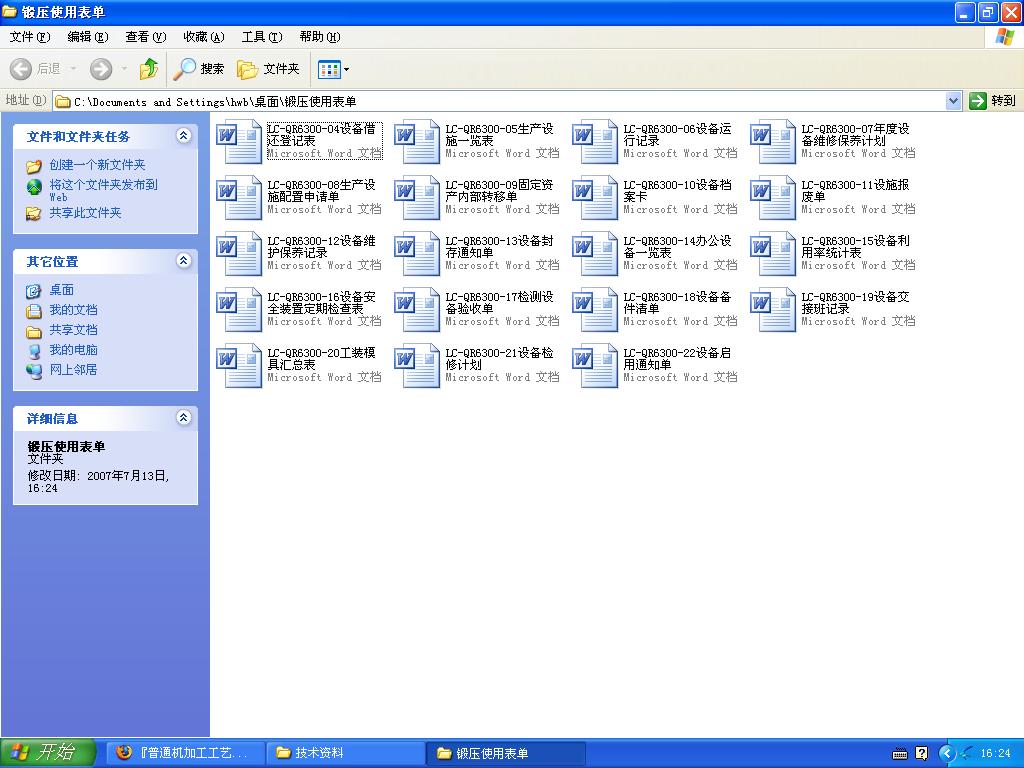Open the 查看(V) menu
Screen dimensions: 1024x768
pos(146,37)
